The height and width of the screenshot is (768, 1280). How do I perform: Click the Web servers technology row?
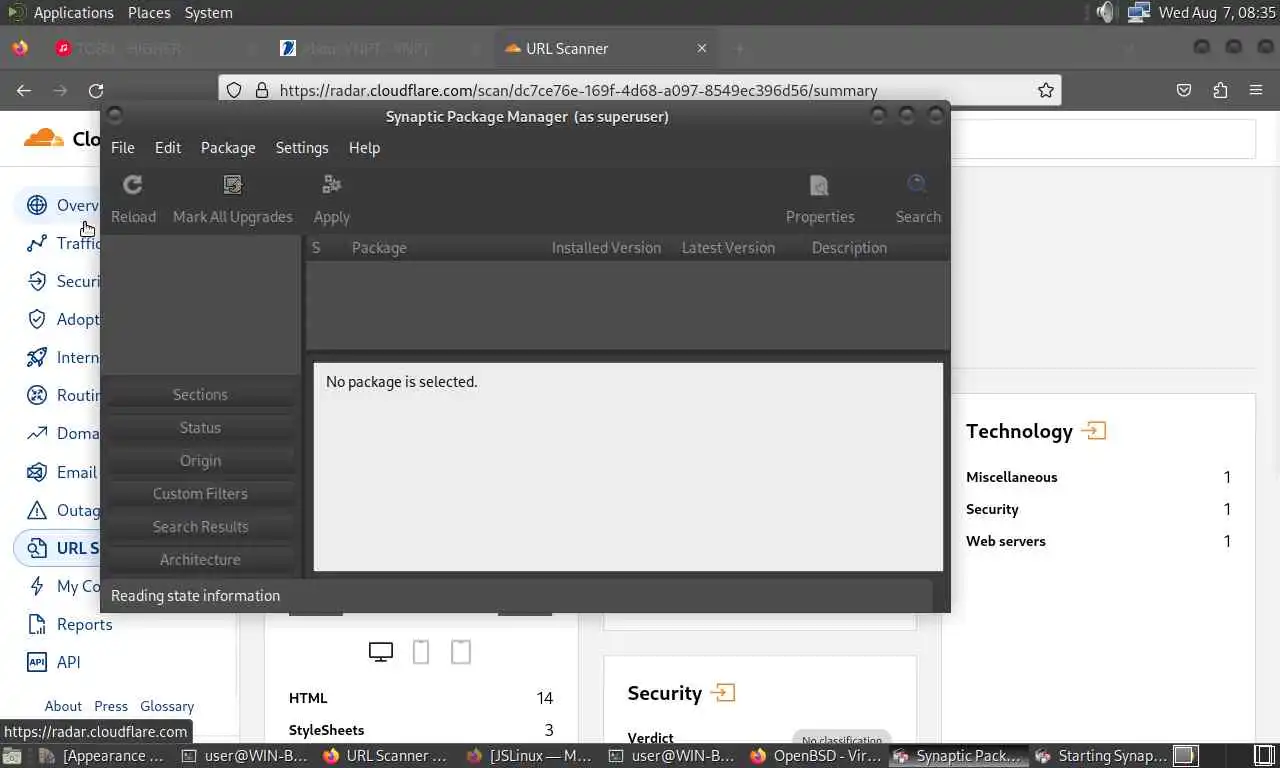1098,541
